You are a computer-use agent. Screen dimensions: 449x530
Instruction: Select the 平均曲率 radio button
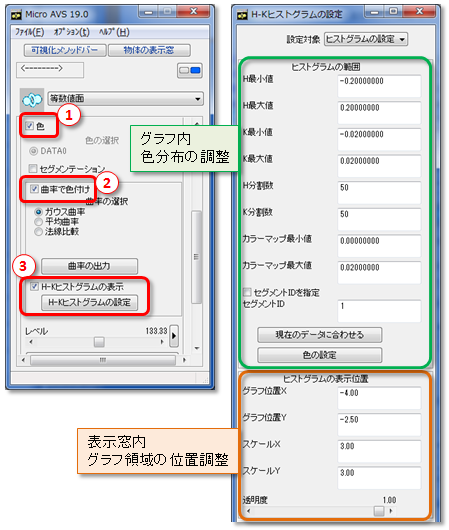point(39,222)
